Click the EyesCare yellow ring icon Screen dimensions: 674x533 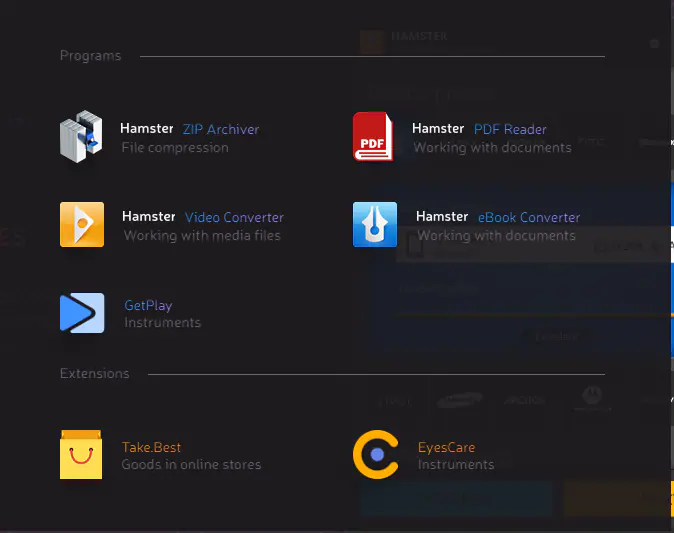coord(376,454)
